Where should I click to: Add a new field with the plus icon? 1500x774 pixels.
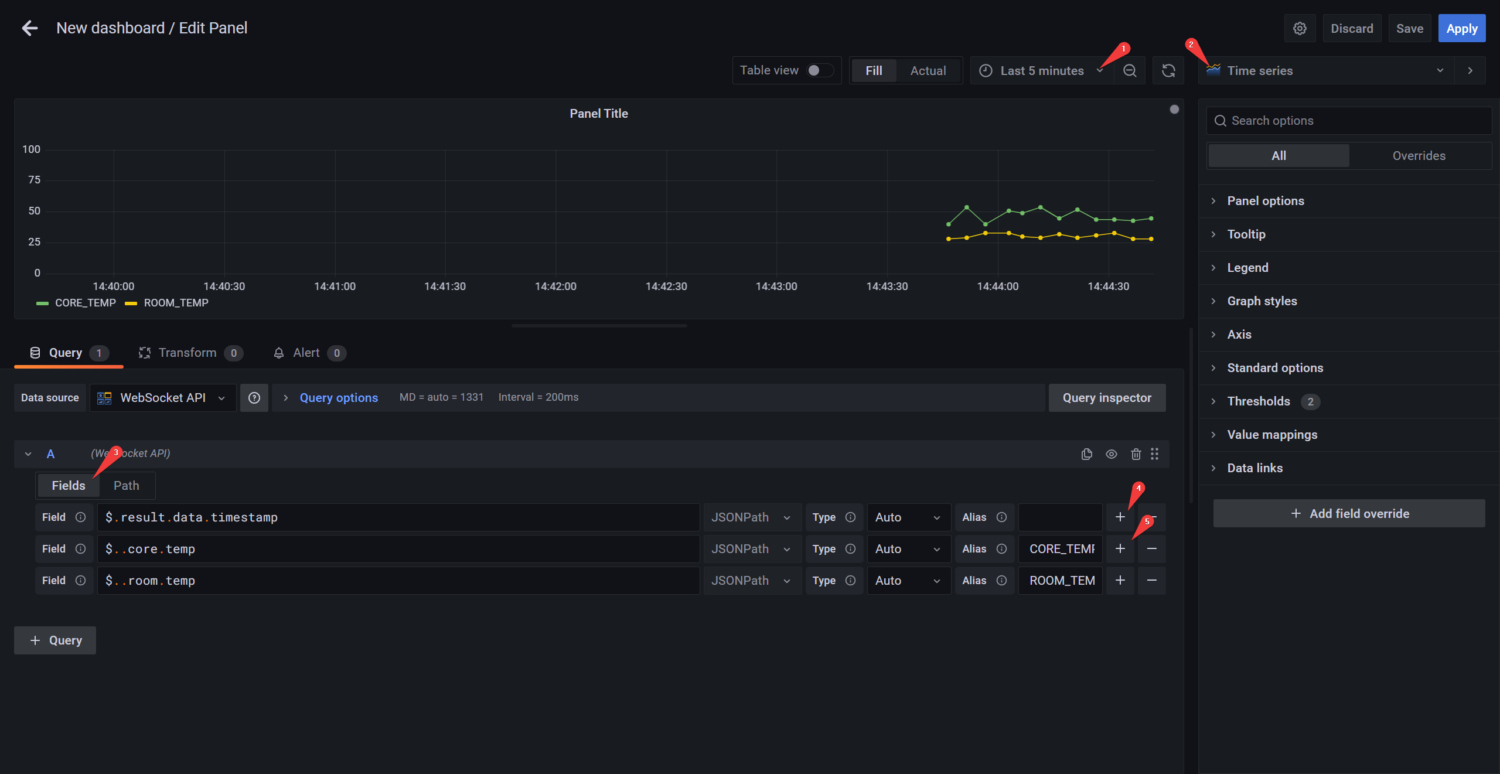1119,517
